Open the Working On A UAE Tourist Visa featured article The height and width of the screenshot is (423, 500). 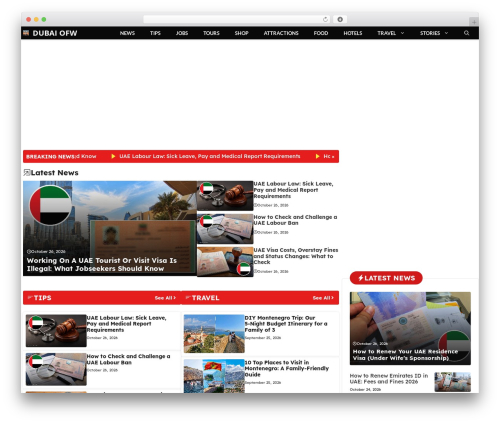pyautogui.click(x=102, y=265)
